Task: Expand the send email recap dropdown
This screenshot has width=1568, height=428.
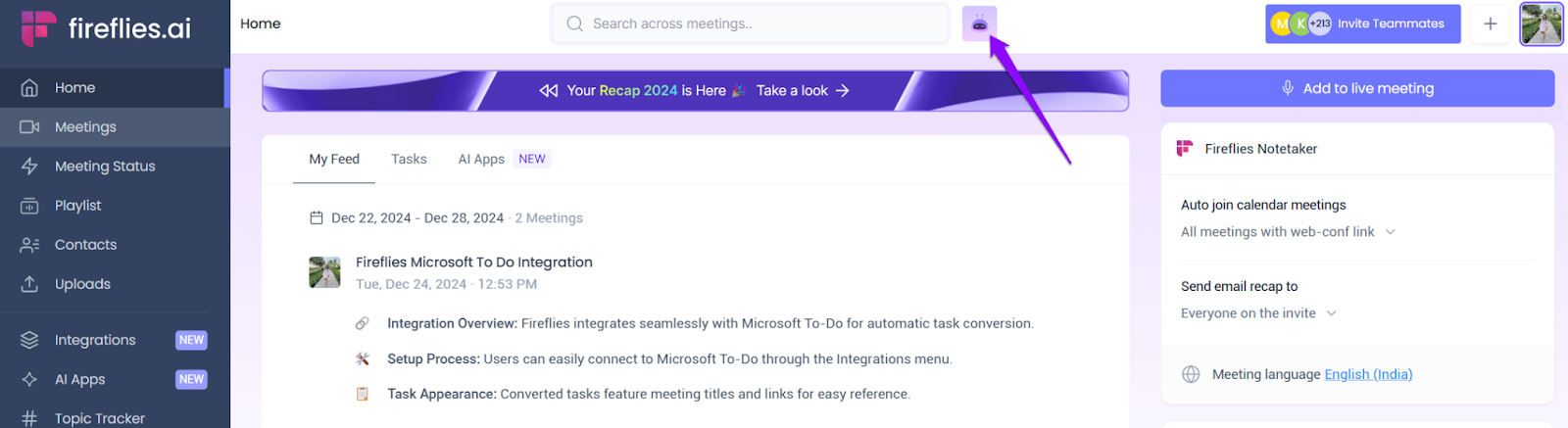Action: click(1258, 313)
